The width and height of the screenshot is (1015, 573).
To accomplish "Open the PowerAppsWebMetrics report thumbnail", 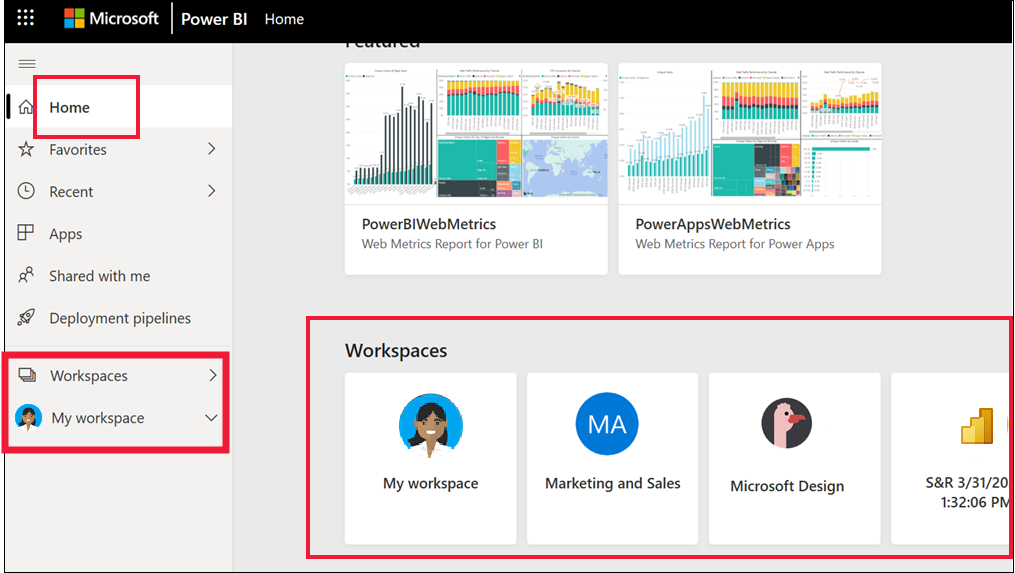I will pos(750,131).
